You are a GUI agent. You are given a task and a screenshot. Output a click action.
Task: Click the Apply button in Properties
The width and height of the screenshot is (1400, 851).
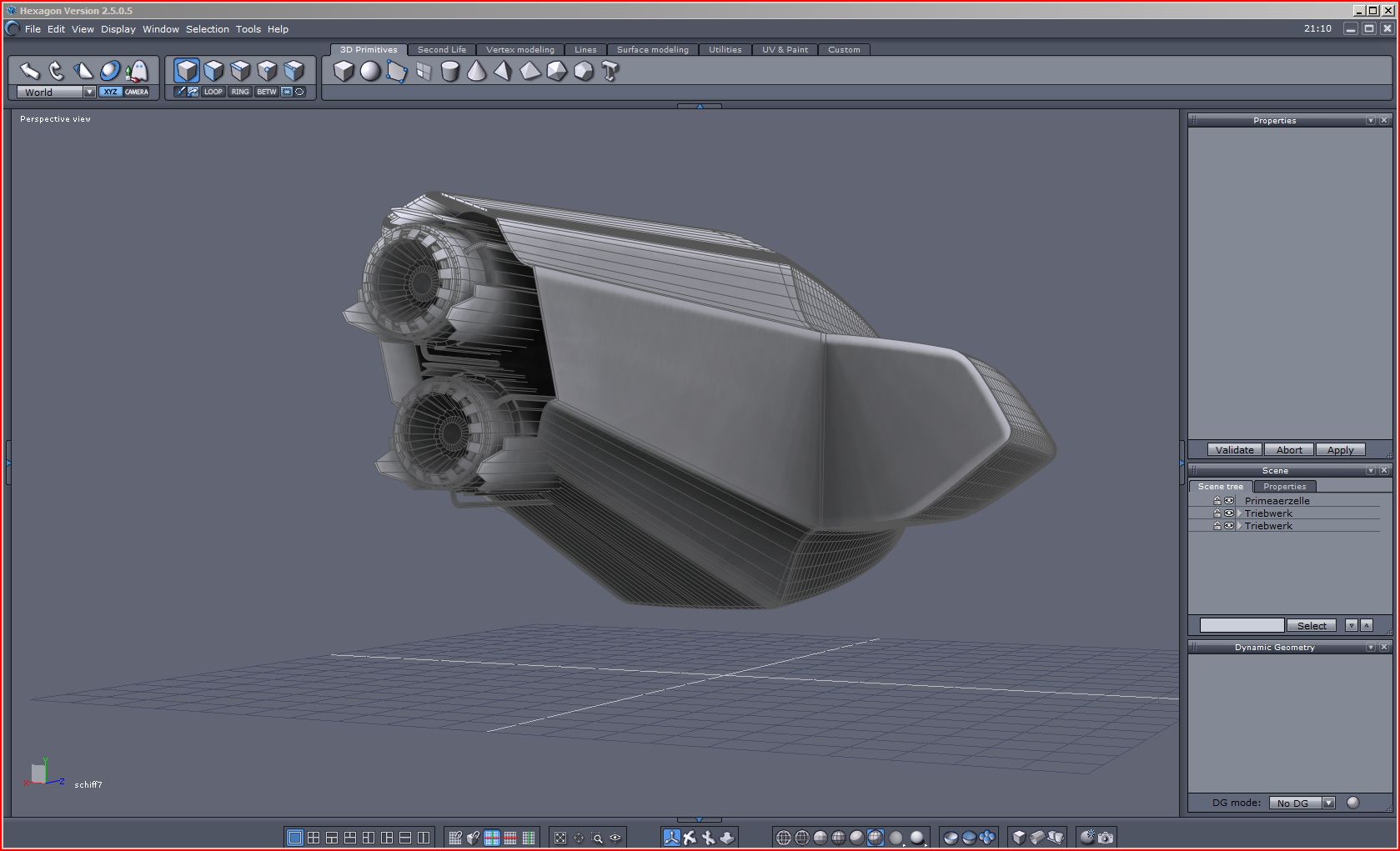point(1340,450)
